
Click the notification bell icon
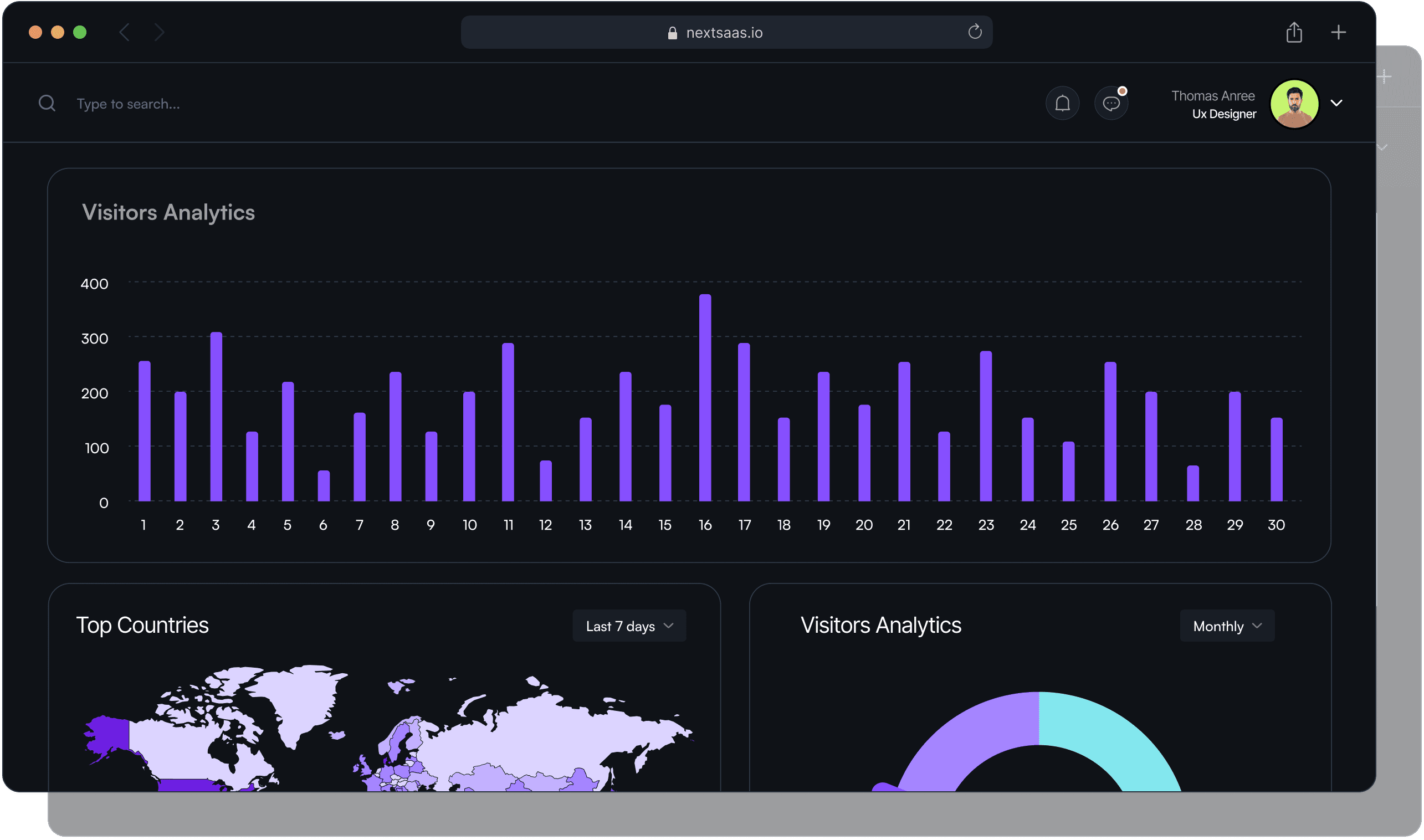1062,104
